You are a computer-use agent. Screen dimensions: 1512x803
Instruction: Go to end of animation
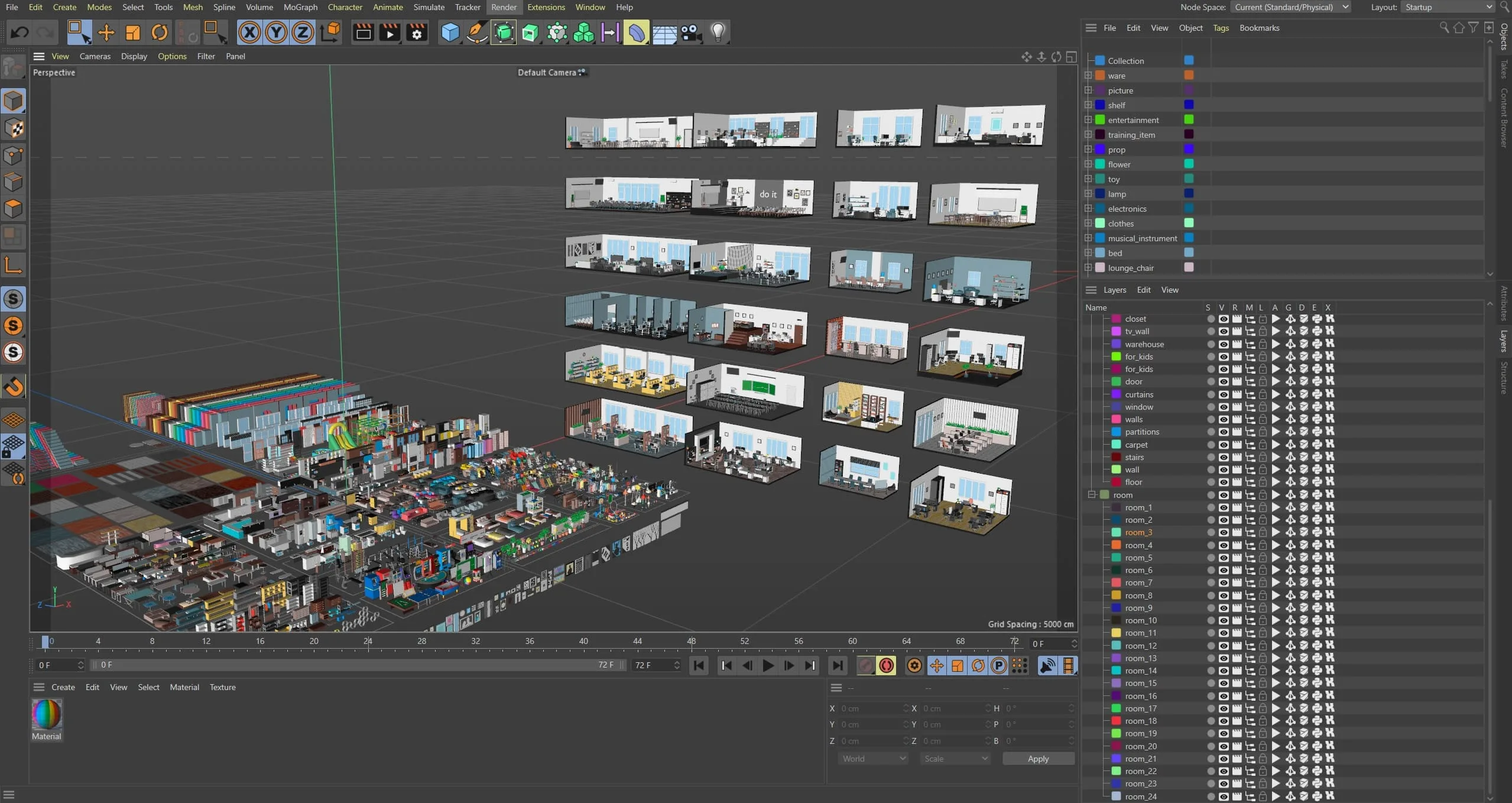(838, 666)
